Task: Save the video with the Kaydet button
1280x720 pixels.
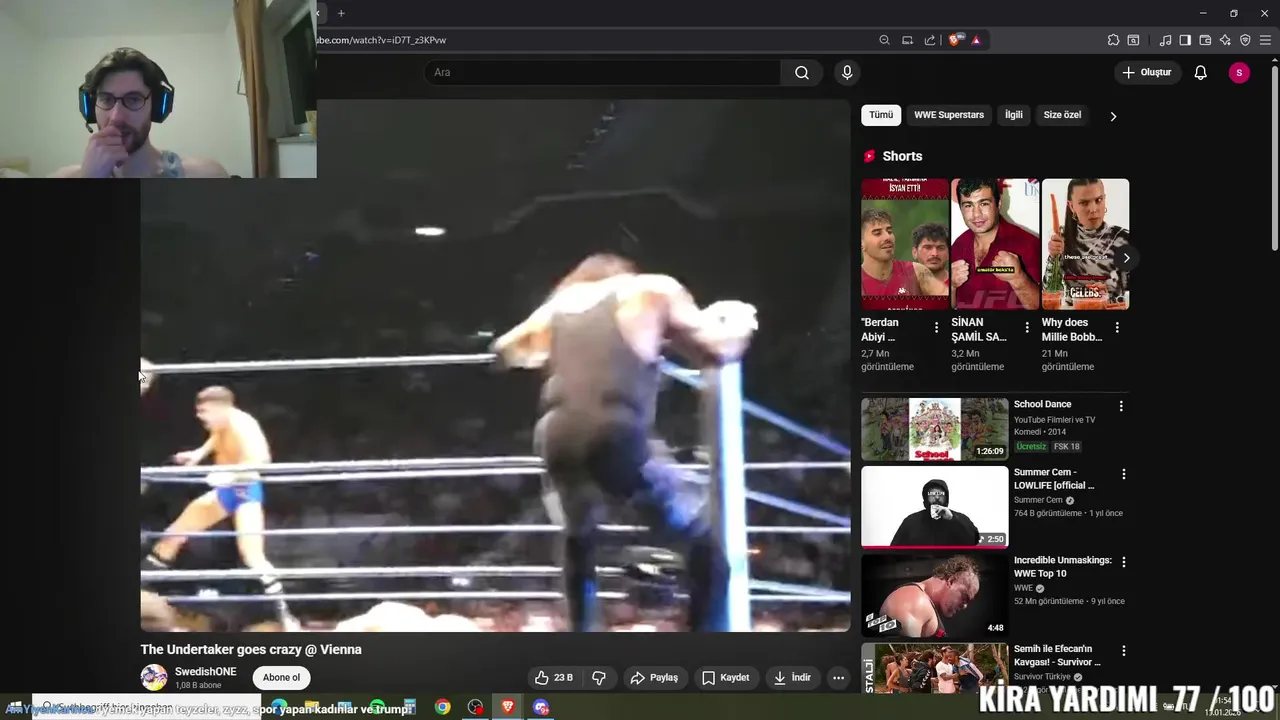Action: [726, 678]
